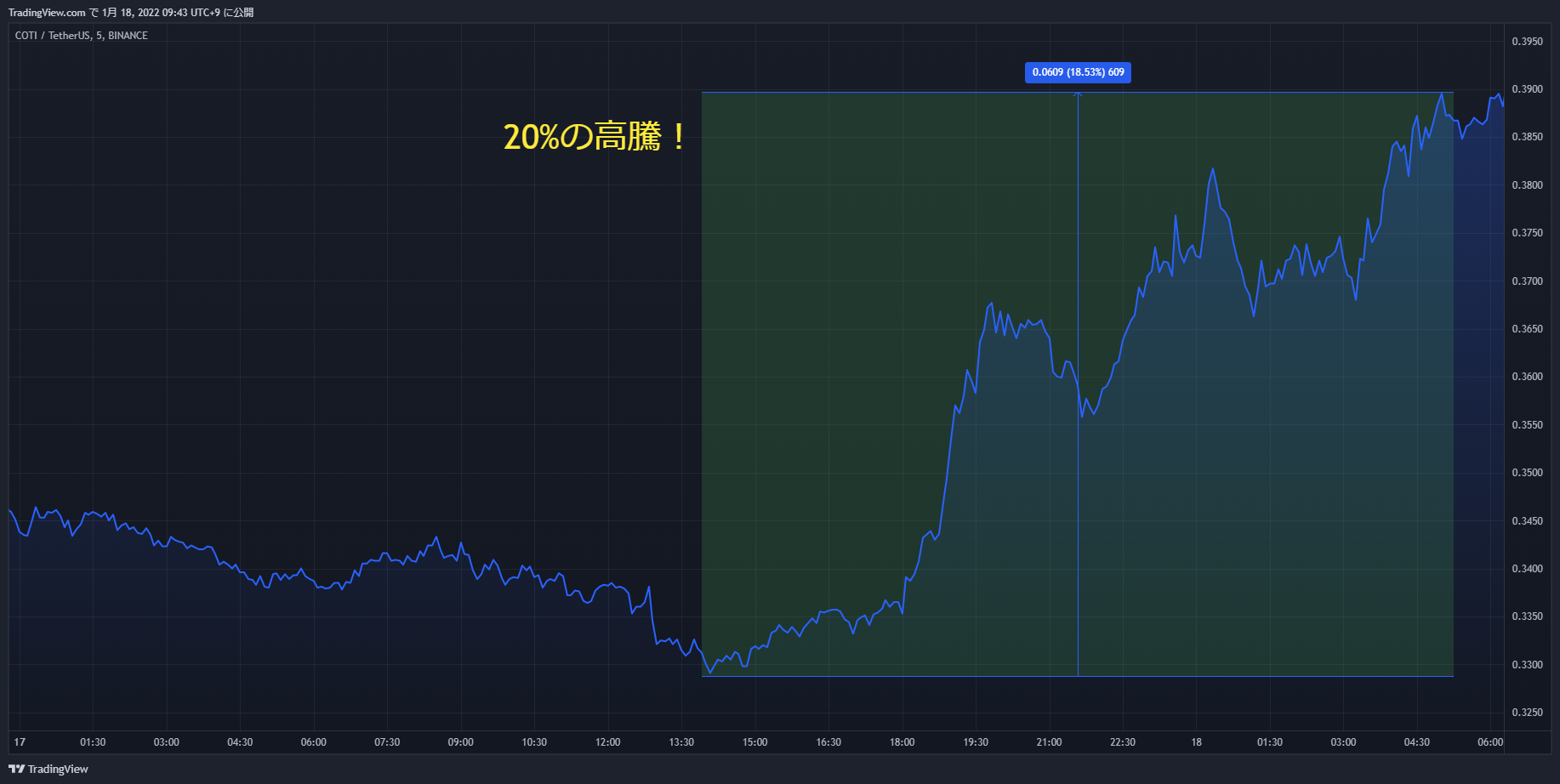Click the 18 date label on time axis
This screenshot has height=784, width=1560.
[1197, 742]
